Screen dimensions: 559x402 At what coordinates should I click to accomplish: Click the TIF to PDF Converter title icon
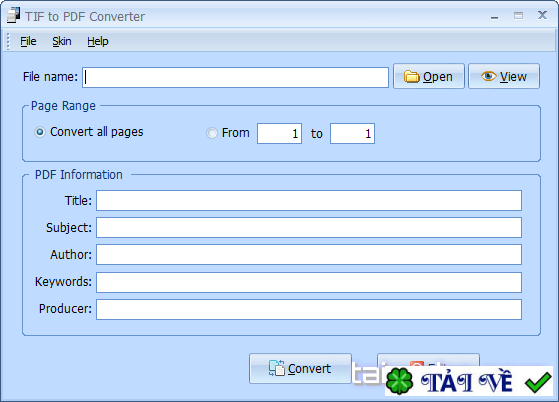(14, 16)
